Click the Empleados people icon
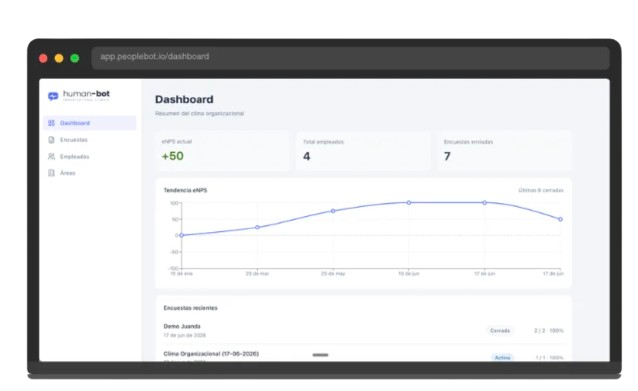Screen dimensions: 638x391 click(x=51, y=157)
